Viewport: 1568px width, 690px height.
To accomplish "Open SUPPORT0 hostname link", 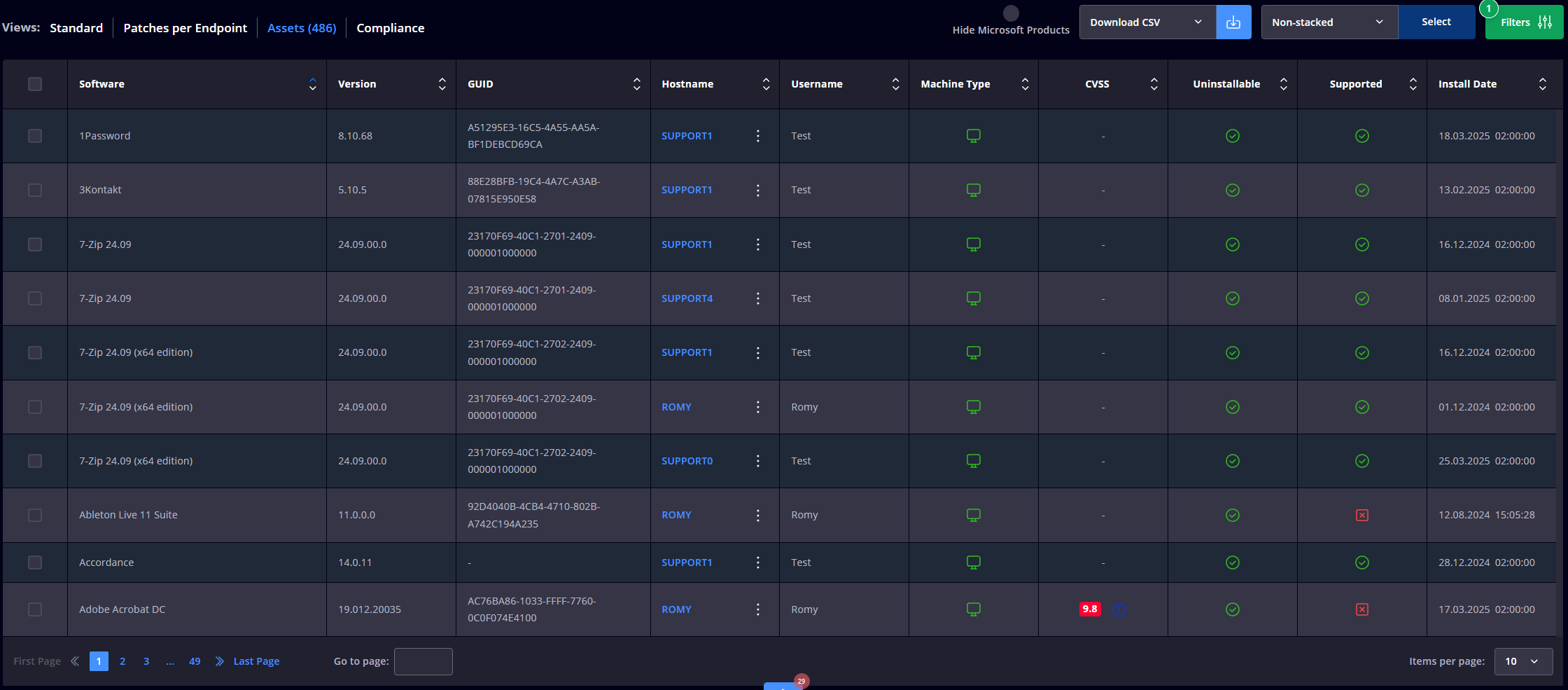I will click(687, 461).
